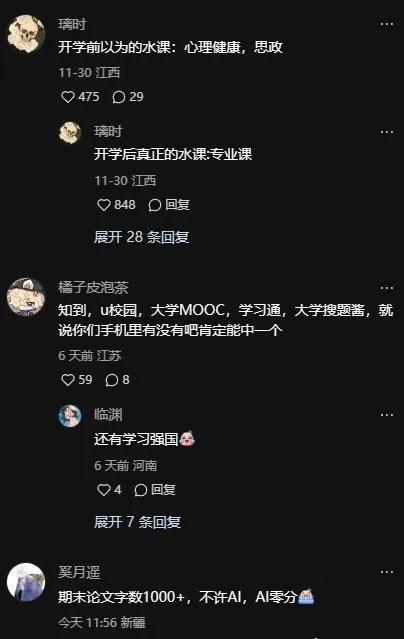The height and width of the screenshot is (639, 404).
Task: Reply to 临渊's 学习强国 comment via 回复
Action: point(155,489)
